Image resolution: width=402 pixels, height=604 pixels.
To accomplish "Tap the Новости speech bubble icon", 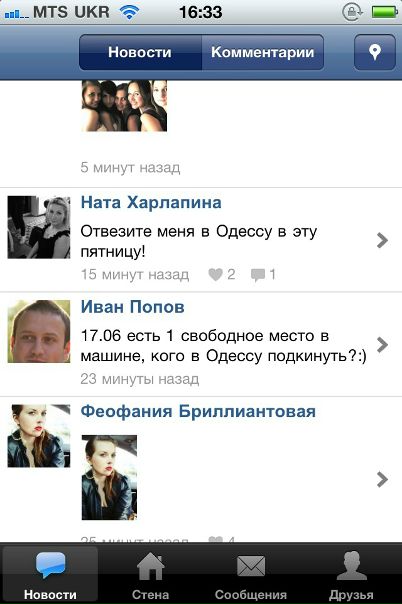I will coord(50,565).
